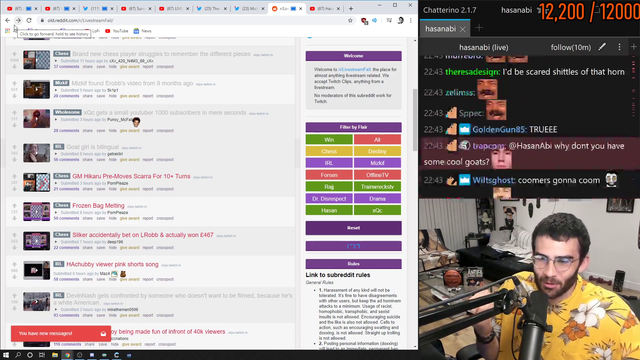Image resolution: width=640 pixels, height=360 pixels.
Task: Open Chatterino three-dot split menu
Action: pyautogui.click(x=619, y=47)
